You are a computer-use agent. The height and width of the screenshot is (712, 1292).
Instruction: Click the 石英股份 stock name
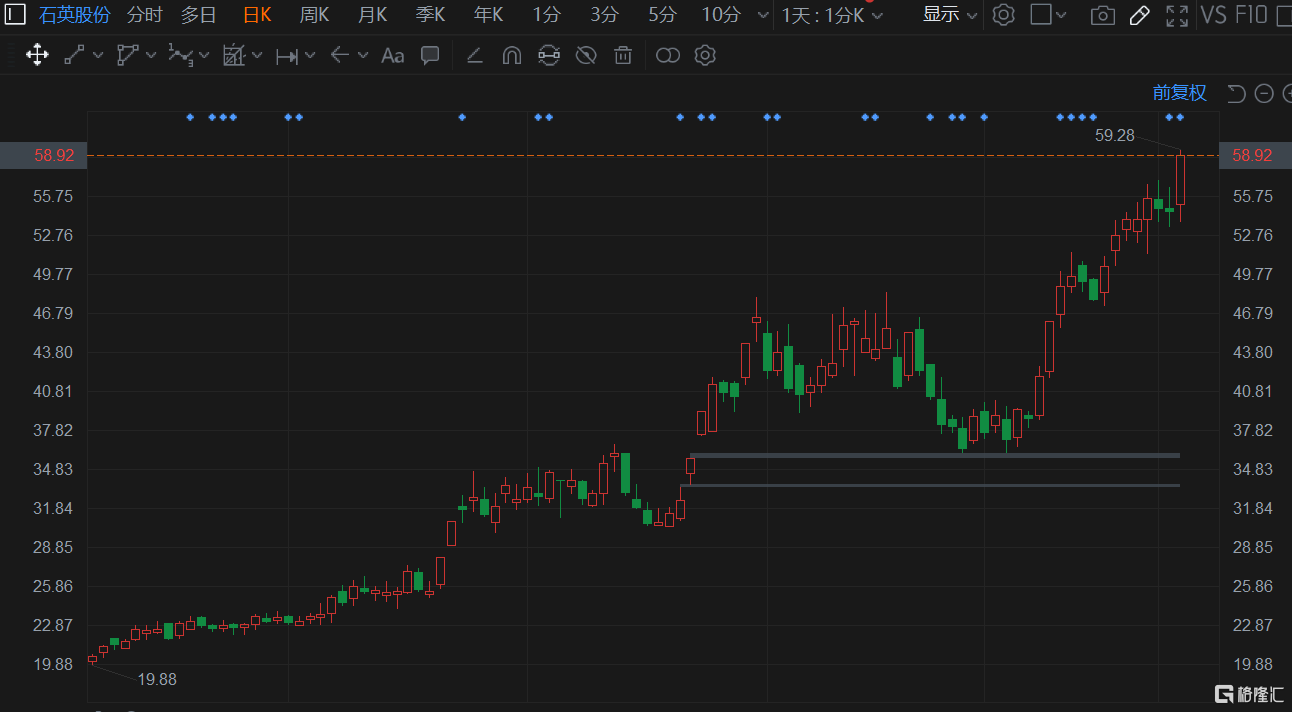coord(75,14)
